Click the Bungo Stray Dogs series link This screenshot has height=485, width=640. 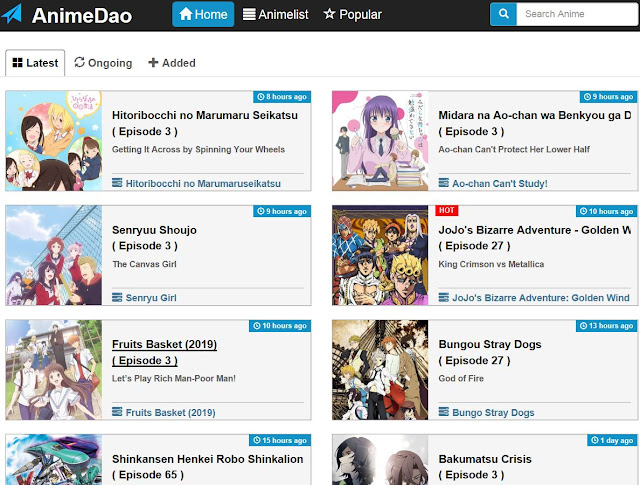pos(493,412)
